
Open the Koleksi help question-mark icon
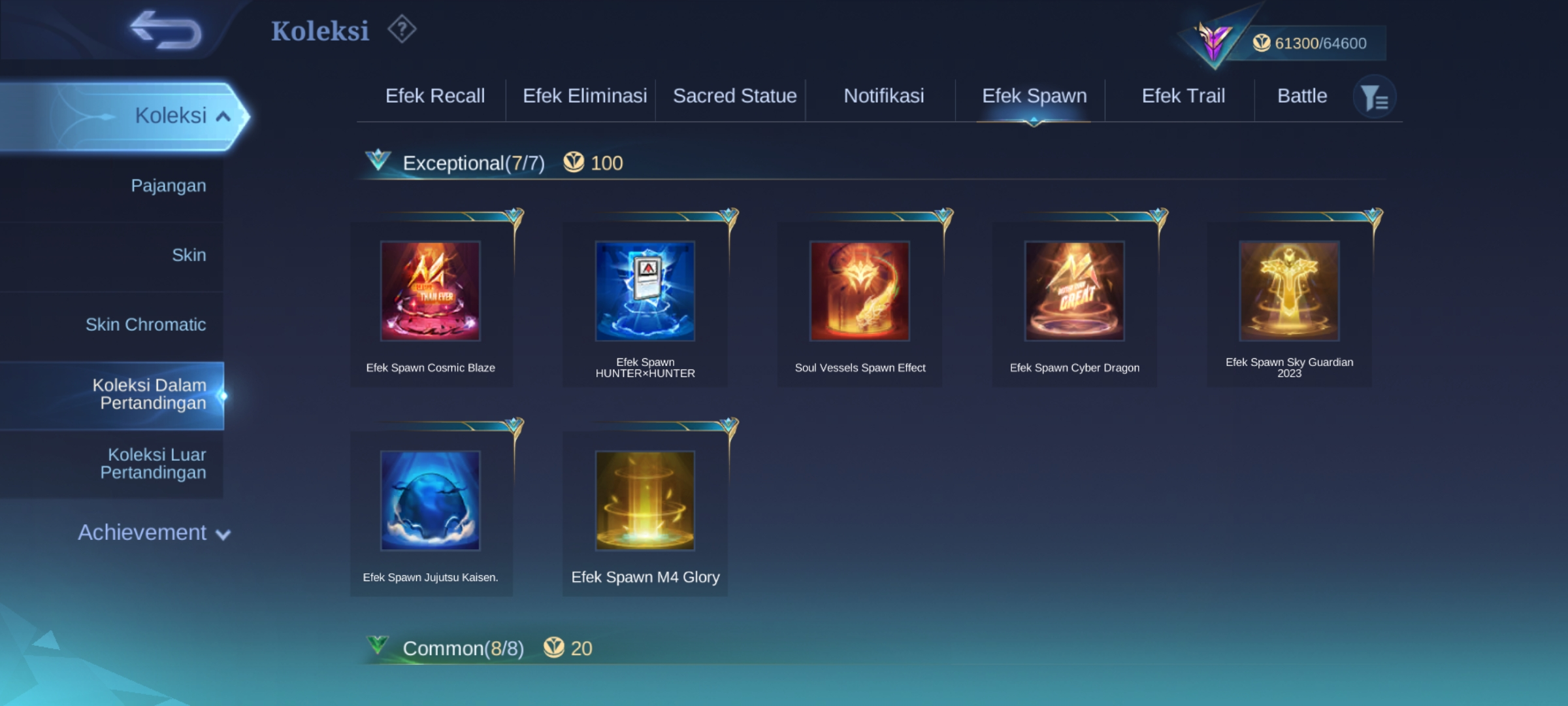[402, 29]
